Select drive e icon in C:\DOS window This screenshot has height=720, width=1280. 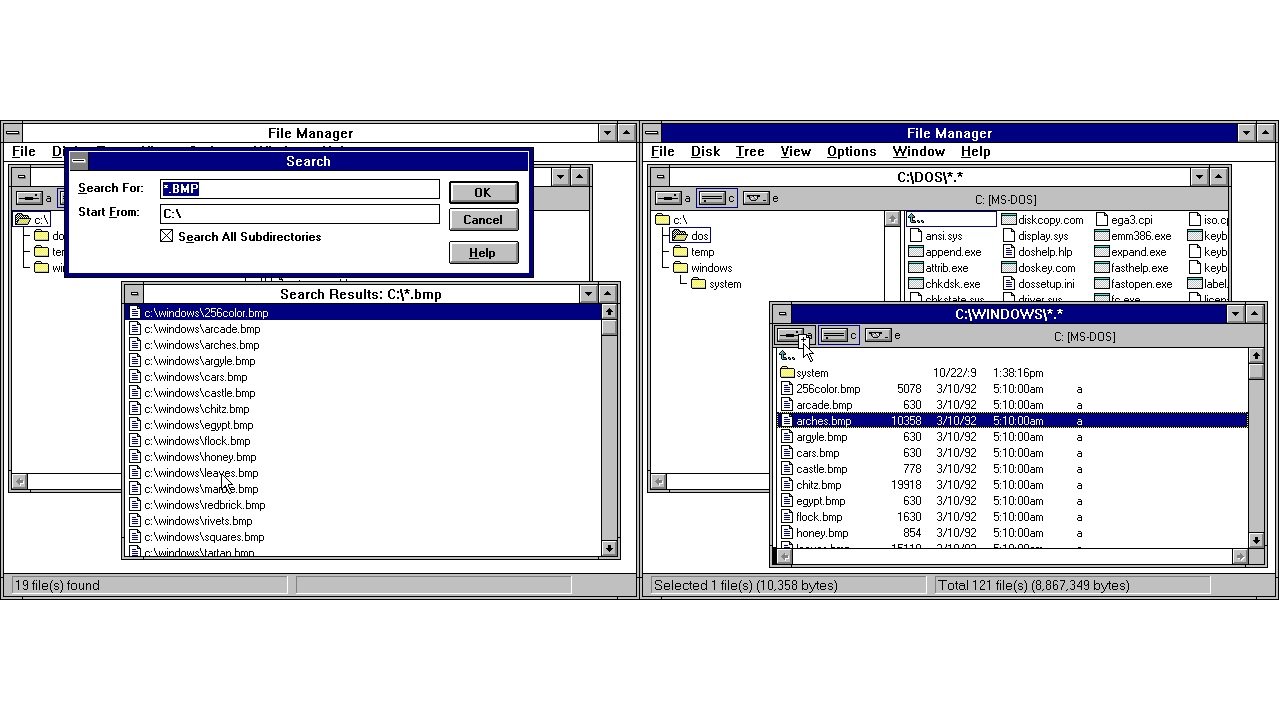tap(756, 198)
